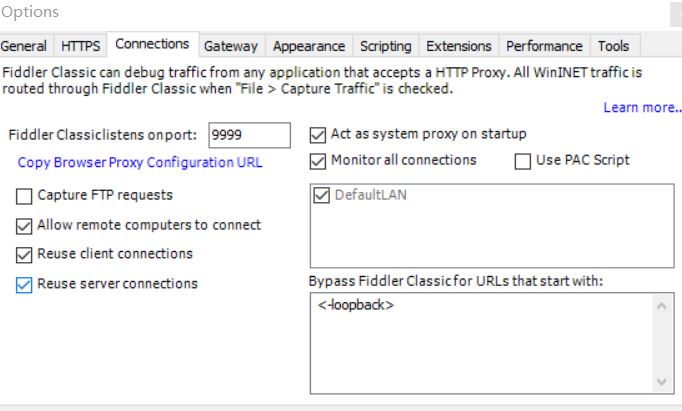Enable Use PAC Script option
The height and width of the screenshot is (411, 682).
tap(523, 161)
